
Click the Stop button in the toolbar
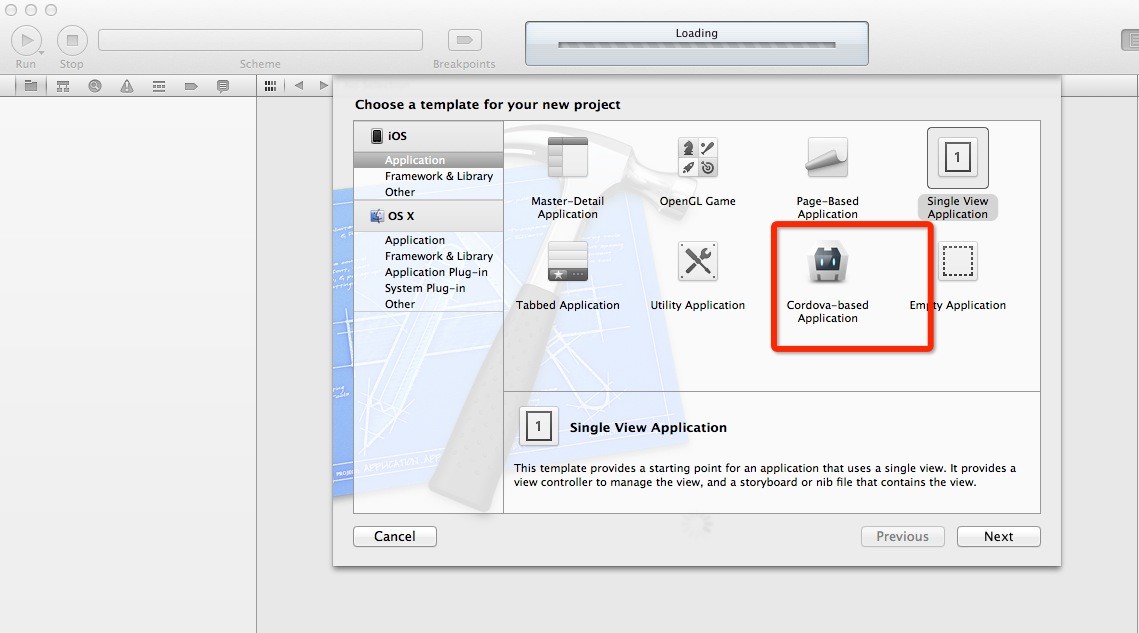tap(72, 40)
